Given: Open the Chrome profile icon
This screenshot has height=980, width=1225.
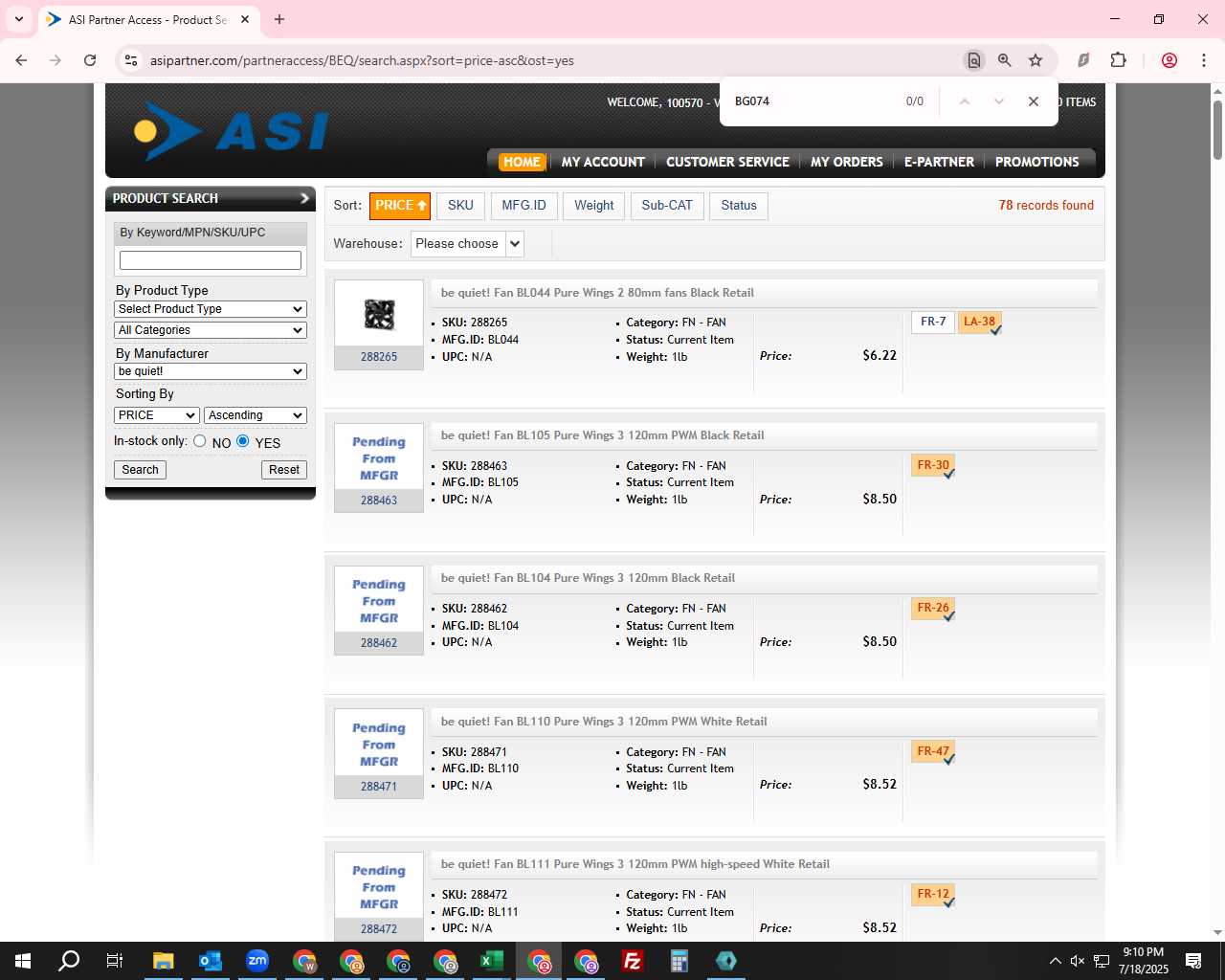Looking at the screenshot, I should point(1169,60).
